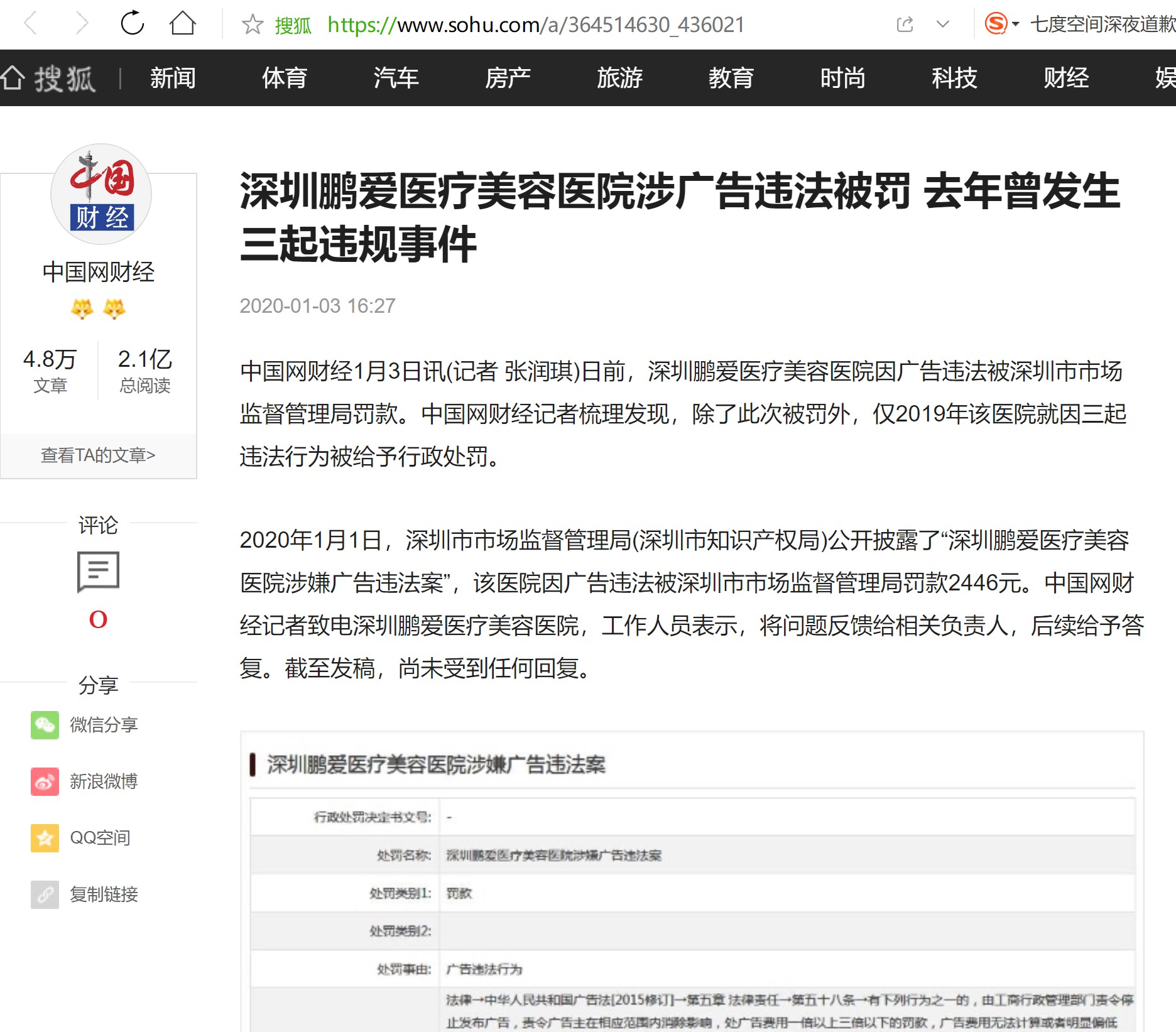The width and height of the screenshot is (1176, 1032).
Task: Go forward with the browser forward arrow
Action: coord(82,24)
